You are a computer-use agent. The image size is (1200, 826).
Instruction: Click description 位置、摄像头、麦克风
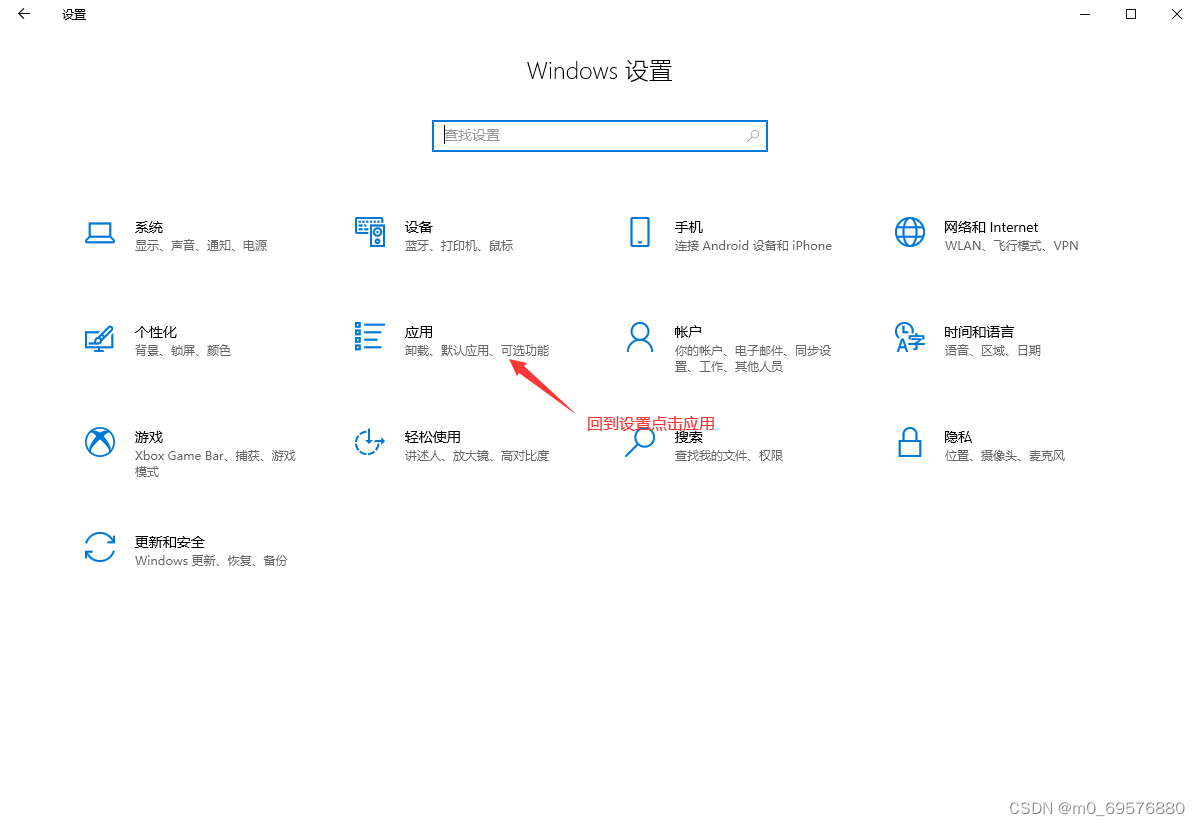point(1004,456)
